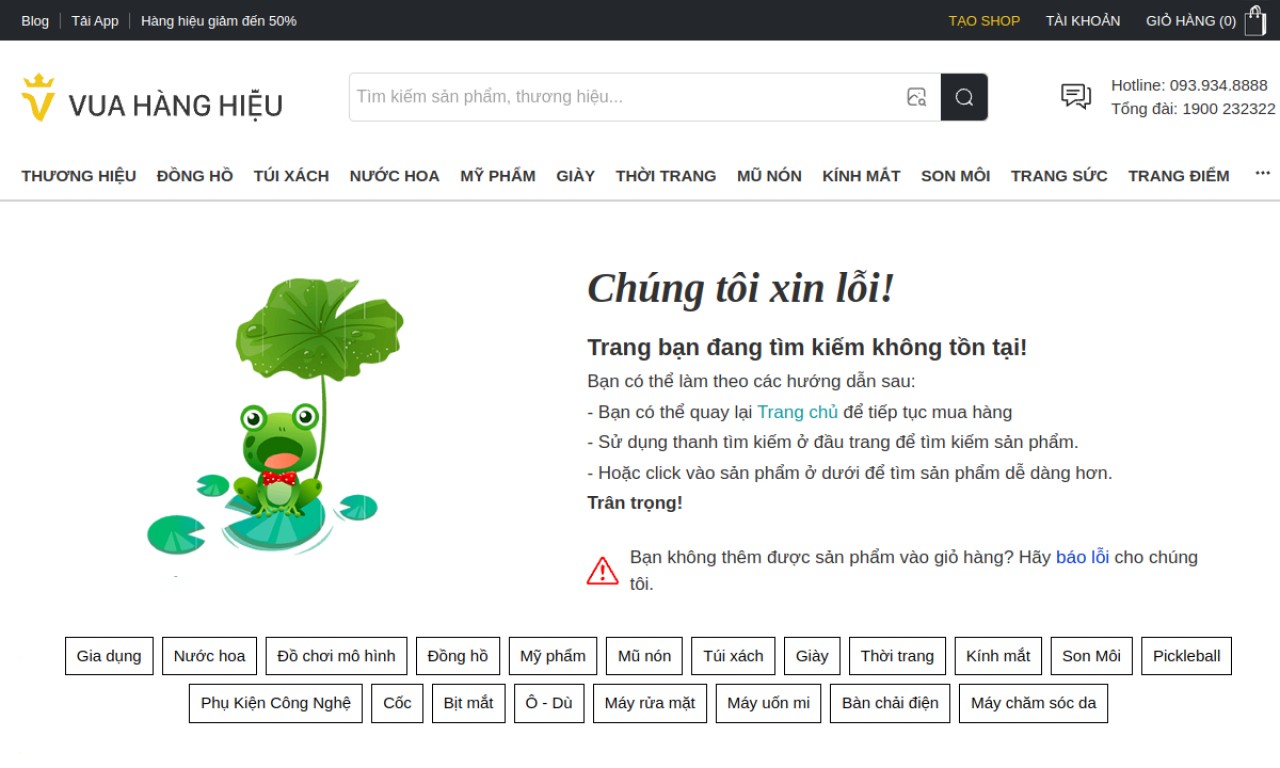Choose the Máy rửa mặt tag
The height and width of the screenshot is (768, 1280).
(650, 703)
